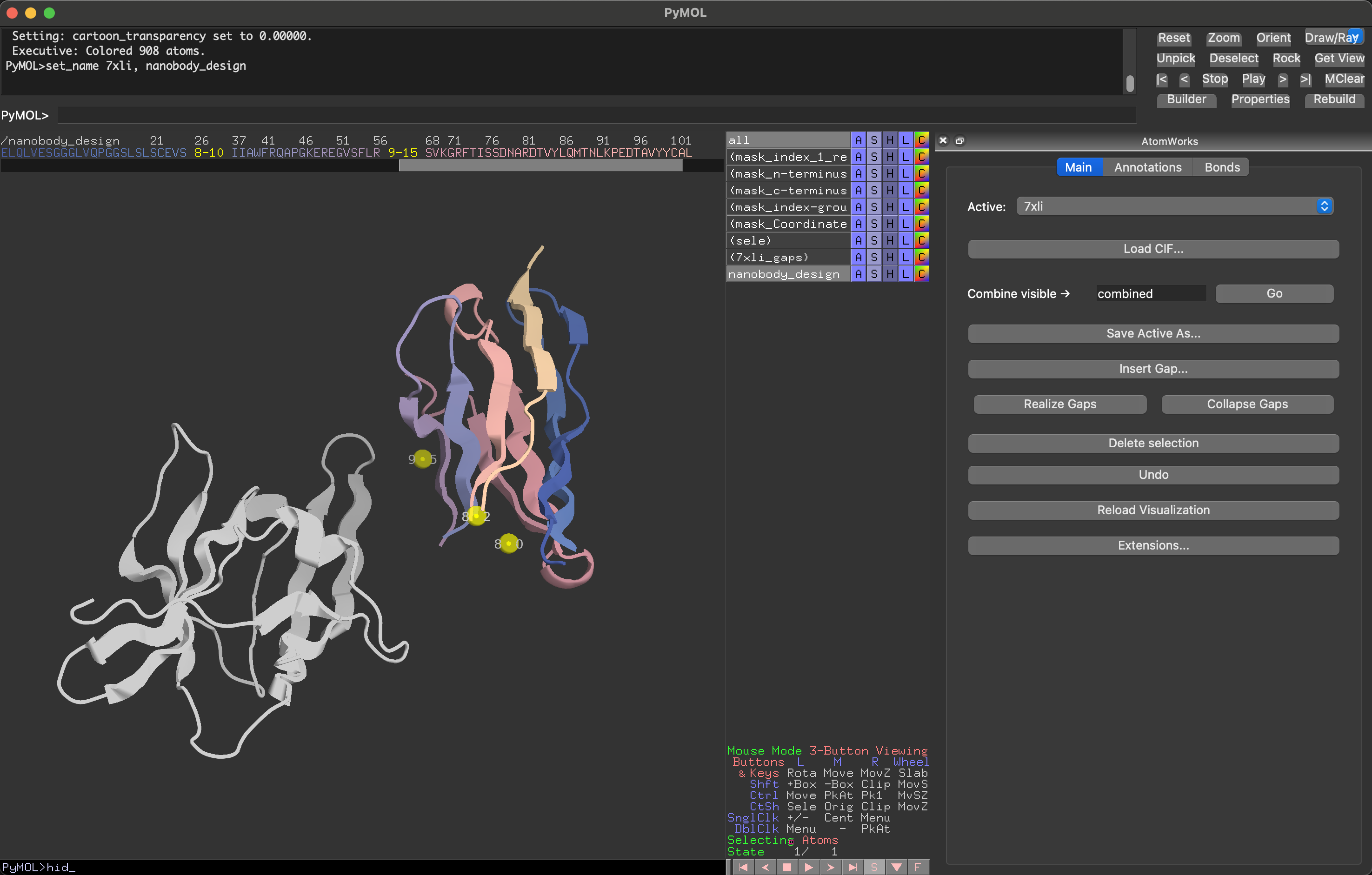
Task: Open the Hide menu for nanobody_design
Action: (889, 274)
